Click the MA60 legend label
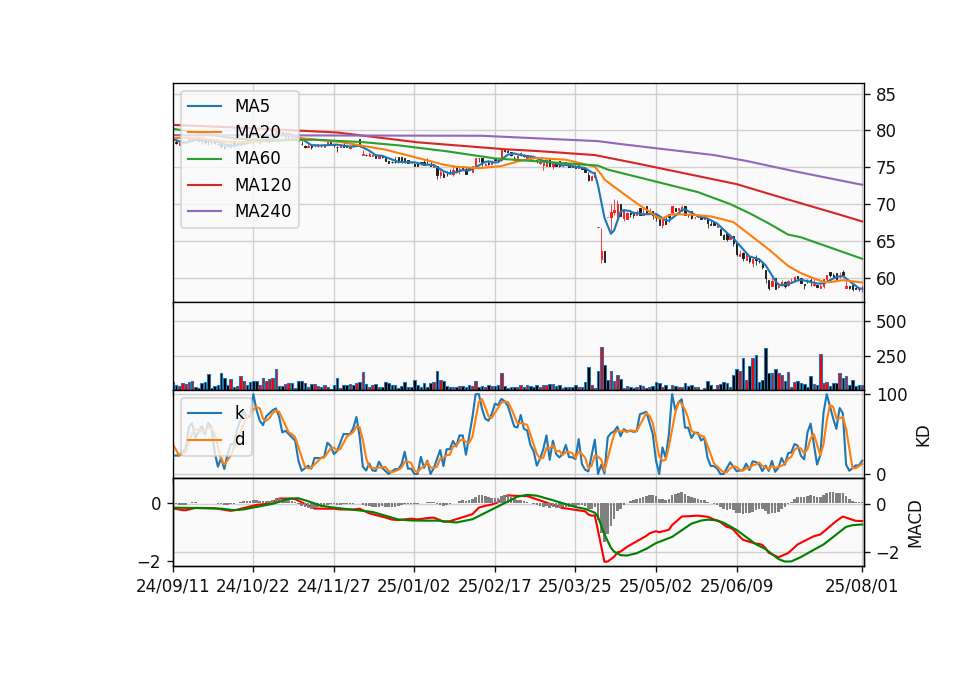This screenshot has width=960, height=690. pyautogui.click(x=258, y=159)
